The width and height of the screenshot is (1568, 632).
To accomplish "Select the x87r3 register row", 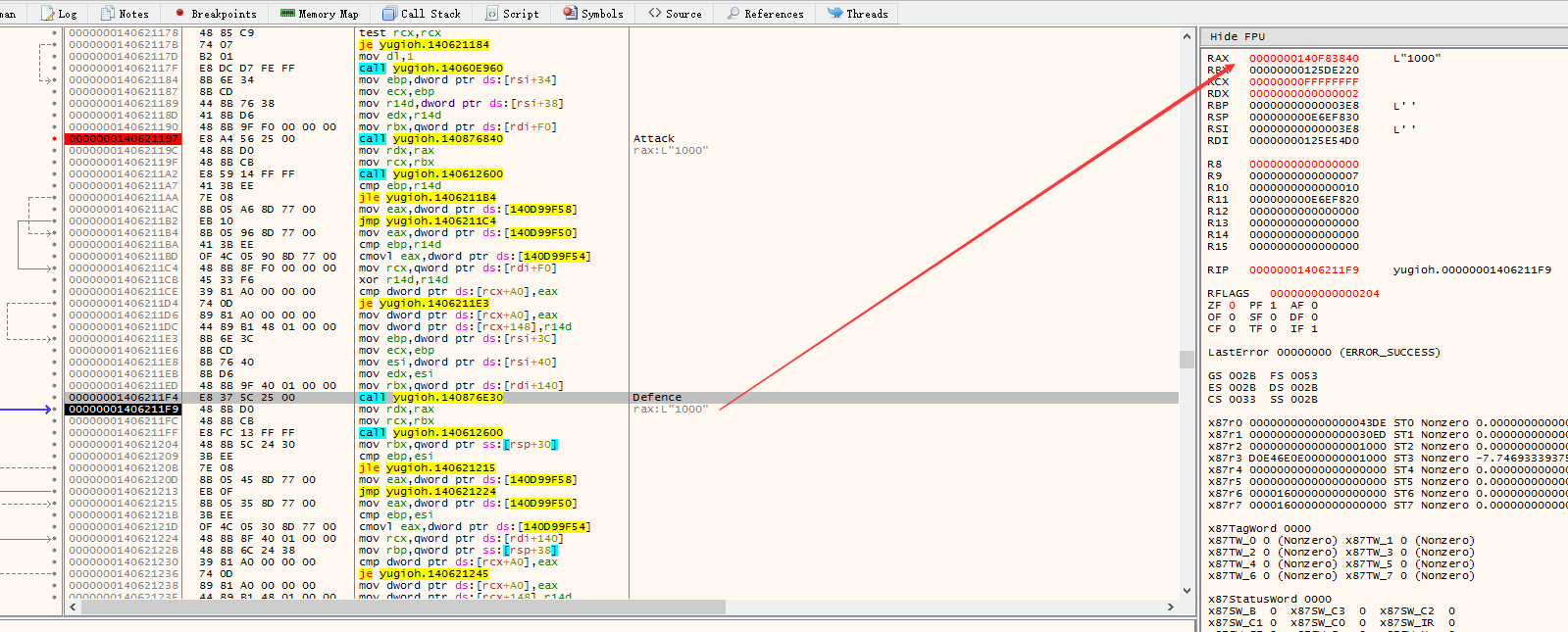I will click(x=1388, y=459).
